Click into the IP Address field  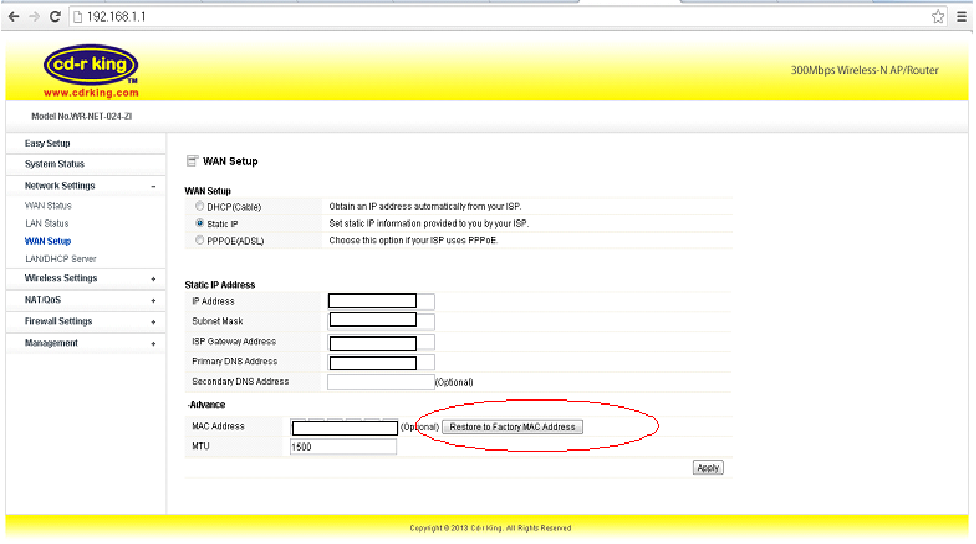click(x=380, y=301)
